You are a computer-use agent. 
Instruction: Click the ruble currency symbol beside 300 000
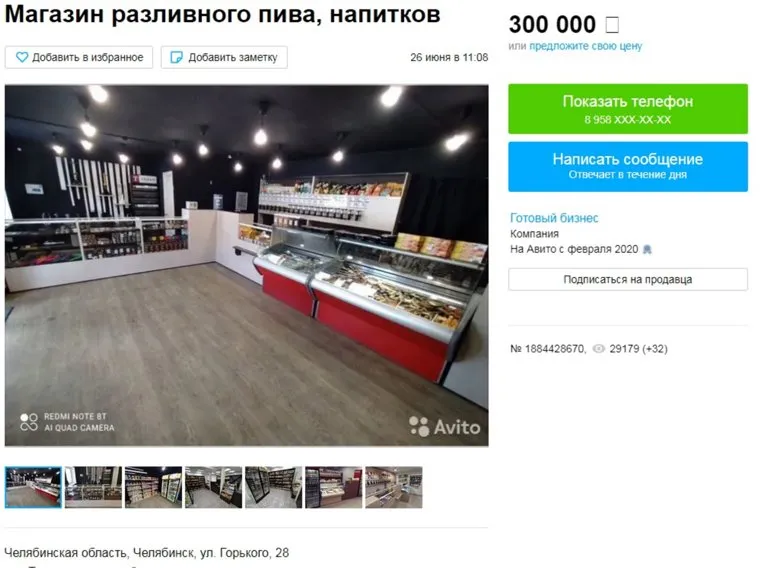pos(612,24)
